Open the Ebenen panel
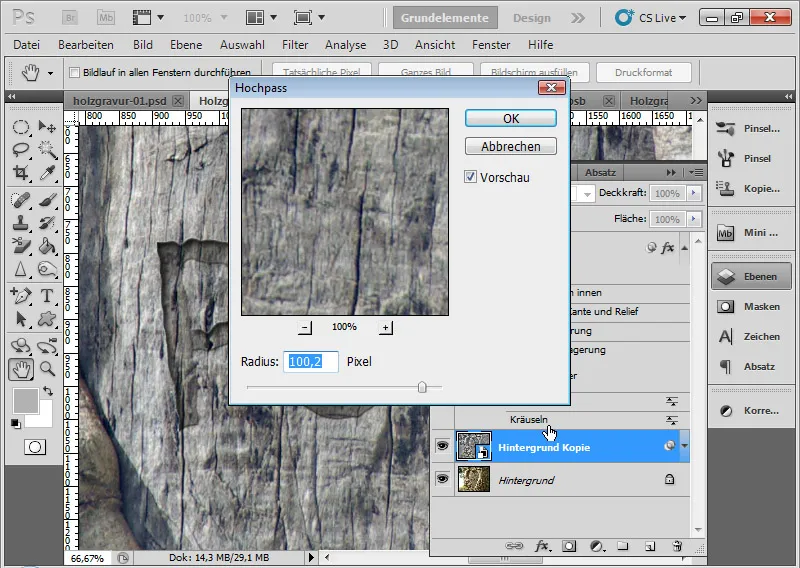 [751, 277]
